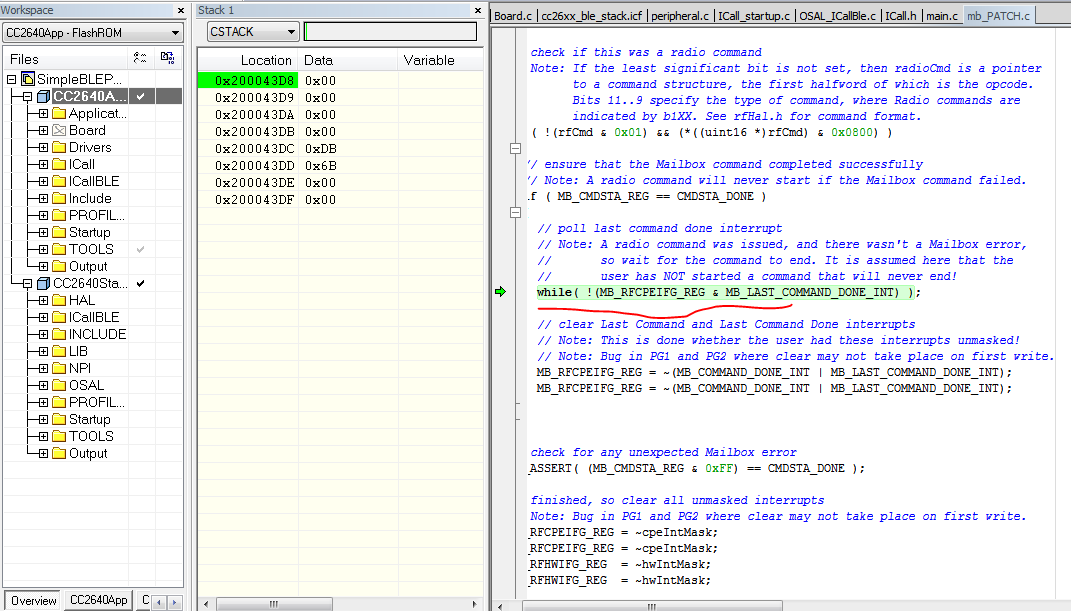Expand the Drivers folder
Screen dimensions: 1071x611
[x=43, y=147]
